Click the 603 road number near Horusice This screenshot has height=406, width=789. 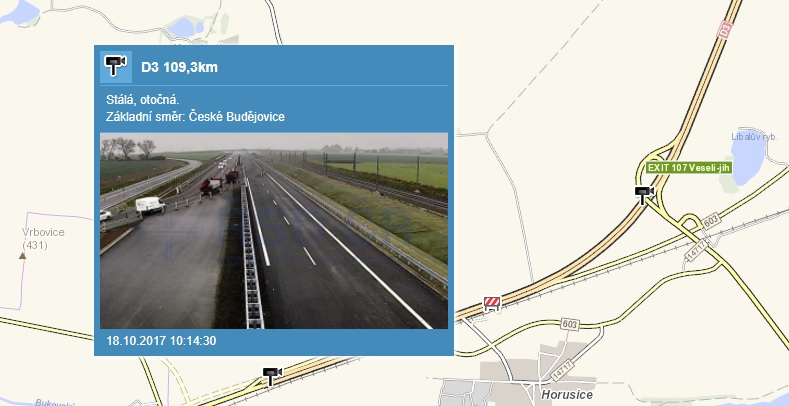coord(570,324)
